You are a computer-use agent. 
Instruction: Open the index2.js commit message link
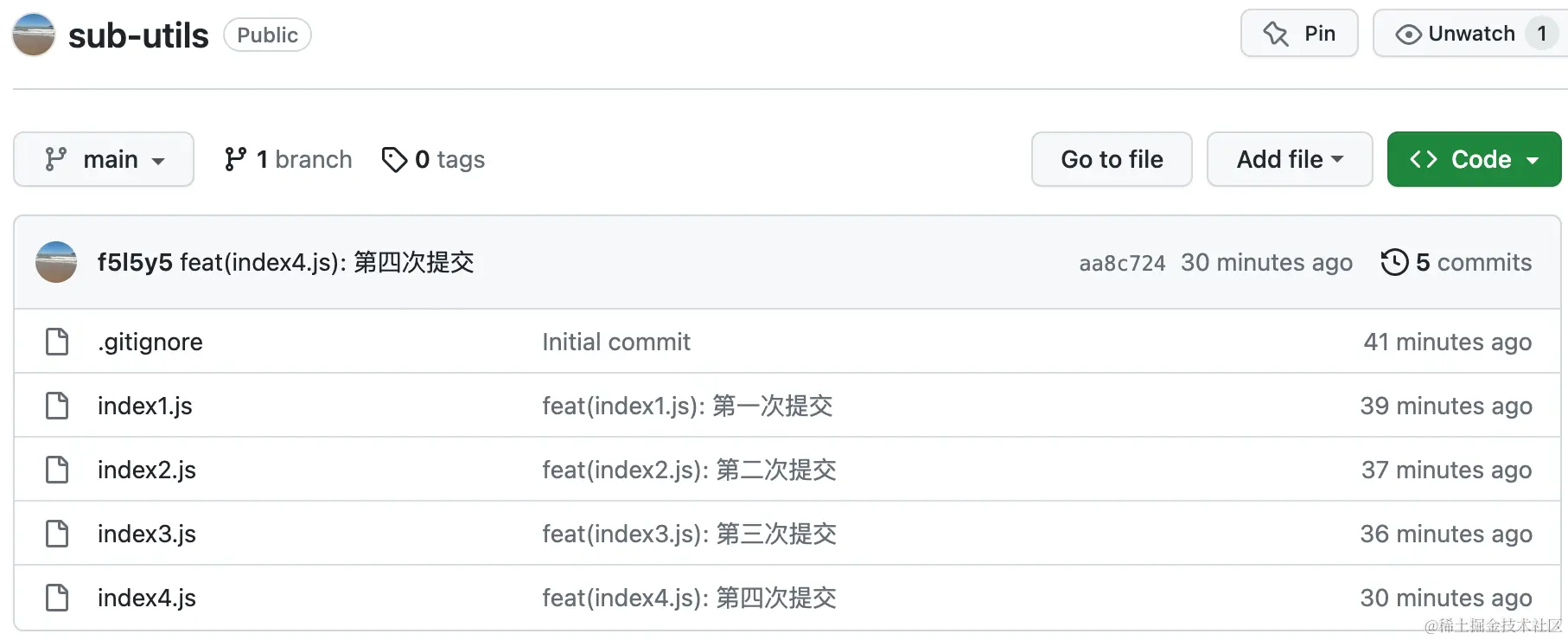coord(689,470)
